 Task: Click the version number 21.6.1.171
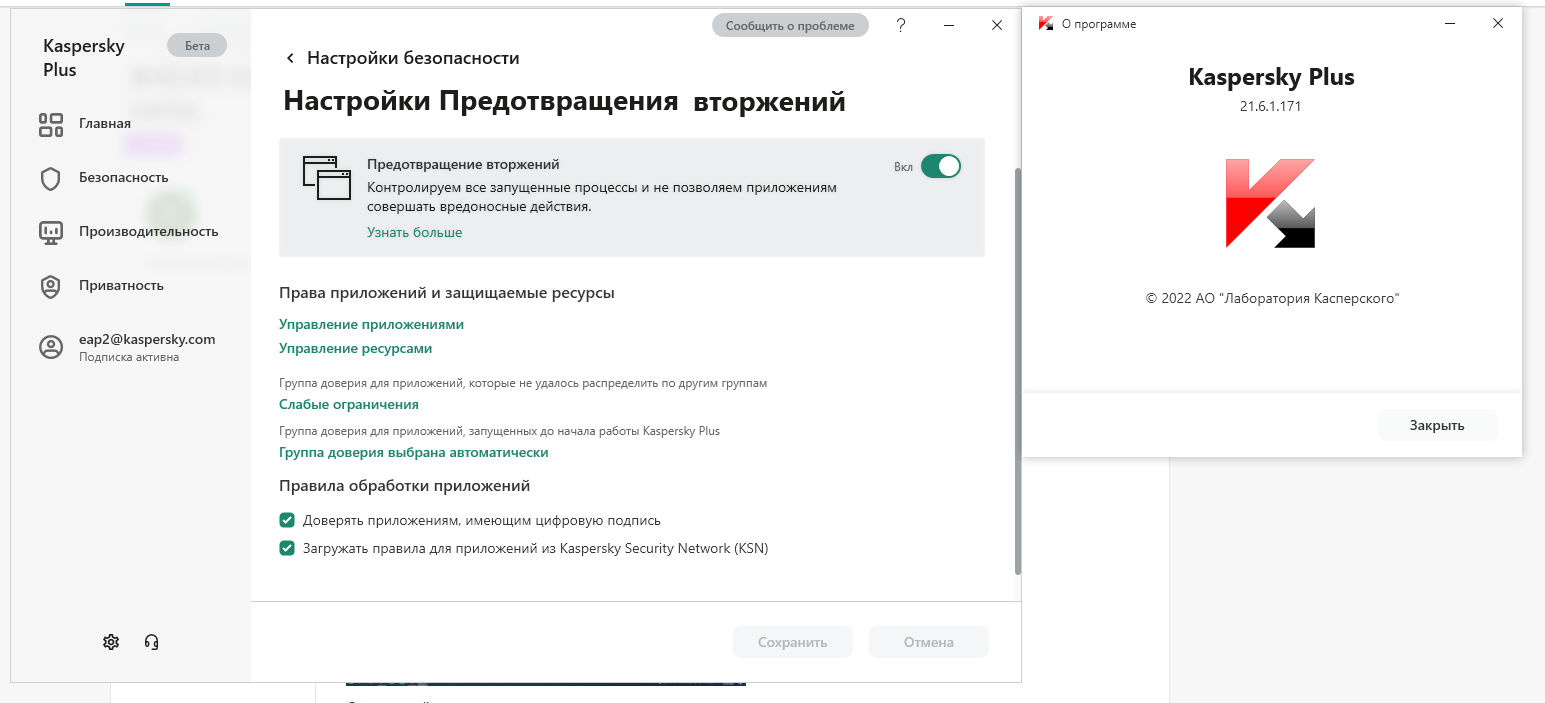tap(1271, 106)
